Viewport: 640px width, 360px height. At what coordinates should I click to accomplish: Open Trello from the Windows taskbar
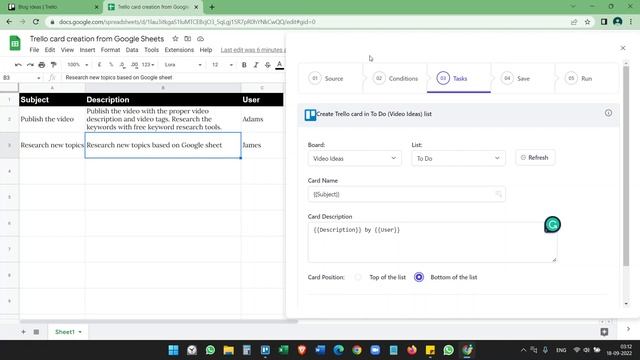coord(265,350)
